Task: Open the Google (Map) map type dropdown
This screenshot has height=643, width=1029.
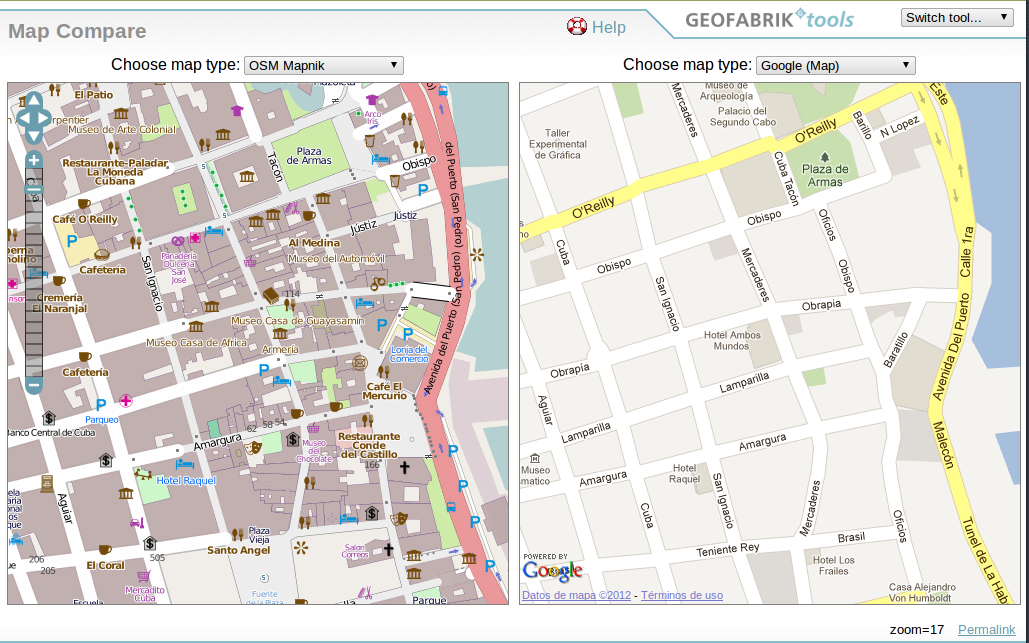Action: (835, 66)
